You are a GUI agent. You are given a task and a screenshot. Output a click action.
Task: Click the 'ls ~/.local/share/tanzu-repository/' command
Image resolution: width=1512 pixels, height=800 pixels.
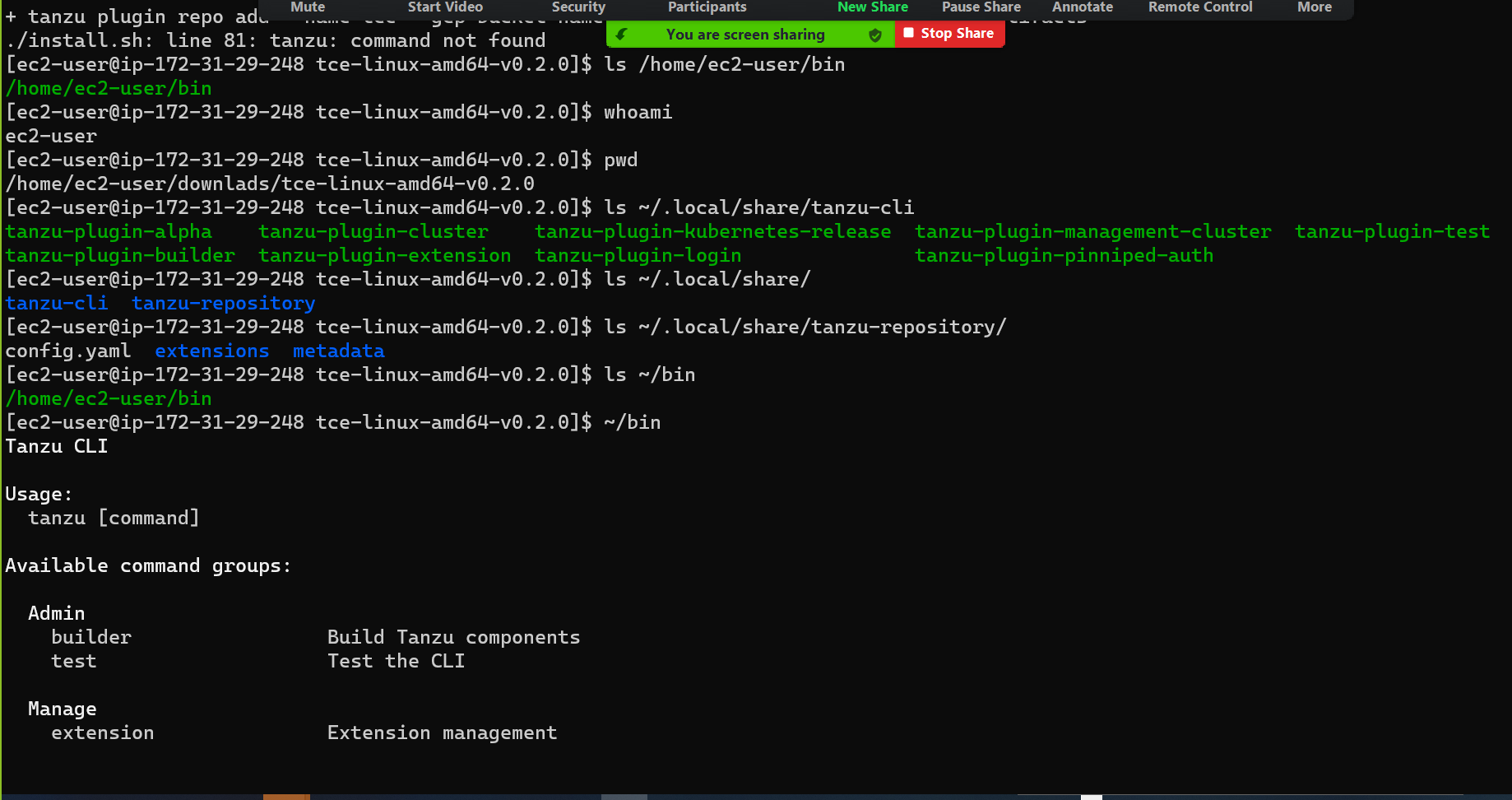point(805,328)
